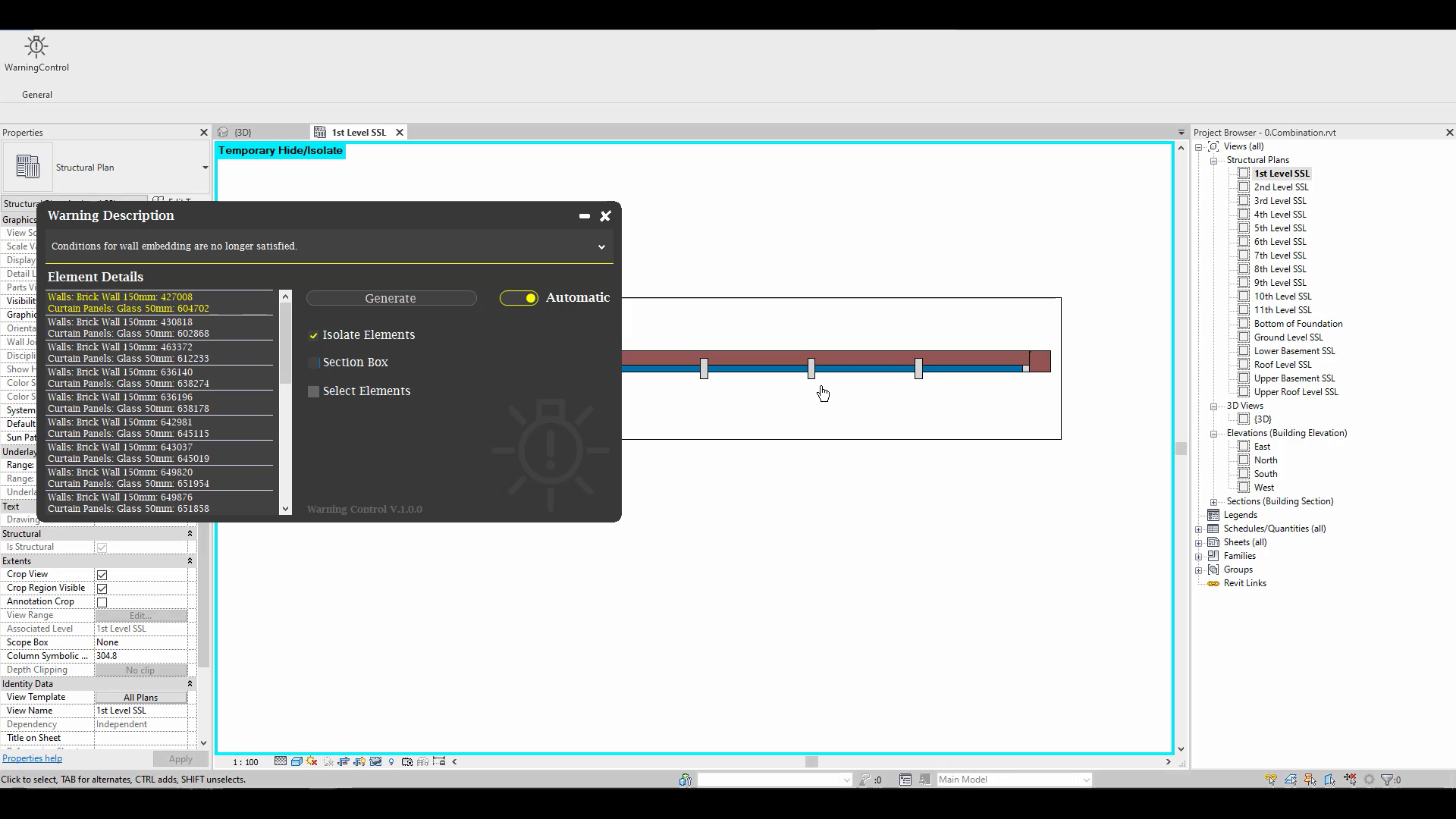This screenshot has width=1456, height=819.
Task: Click the WarningControl ribbon icon
Action: [36, 48]
